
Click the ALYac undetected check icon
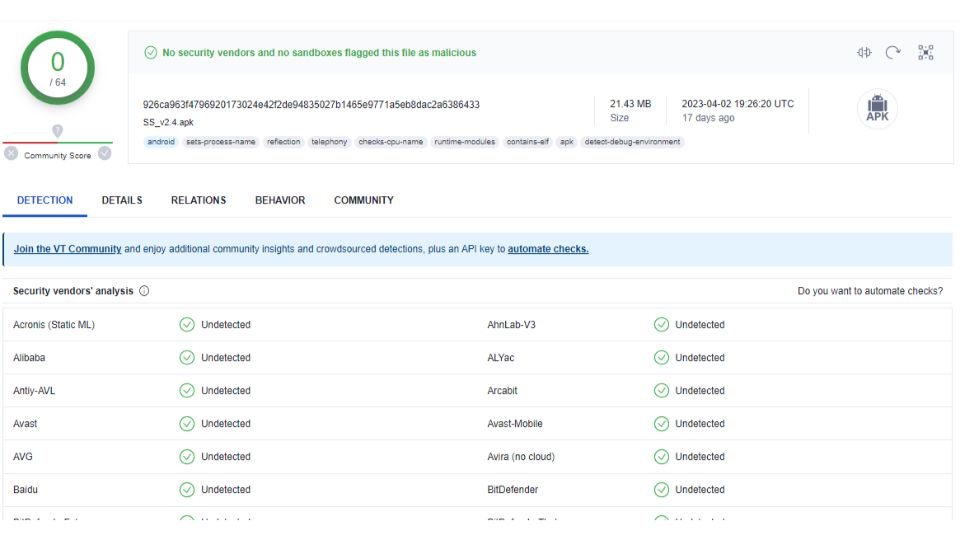[x=661, y=358]
